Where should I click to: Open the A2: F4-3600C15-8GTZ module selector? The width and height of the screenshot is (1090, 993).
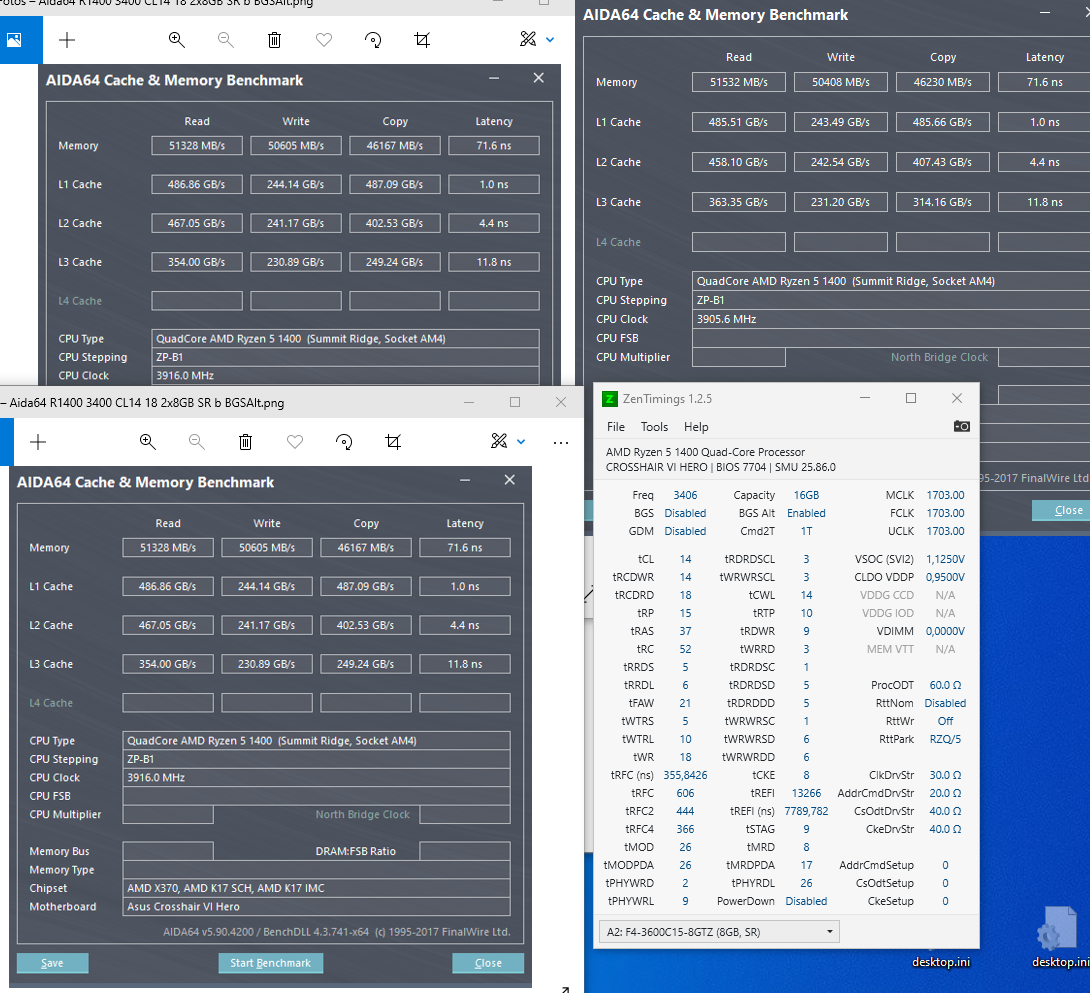[x=717, y=931]
